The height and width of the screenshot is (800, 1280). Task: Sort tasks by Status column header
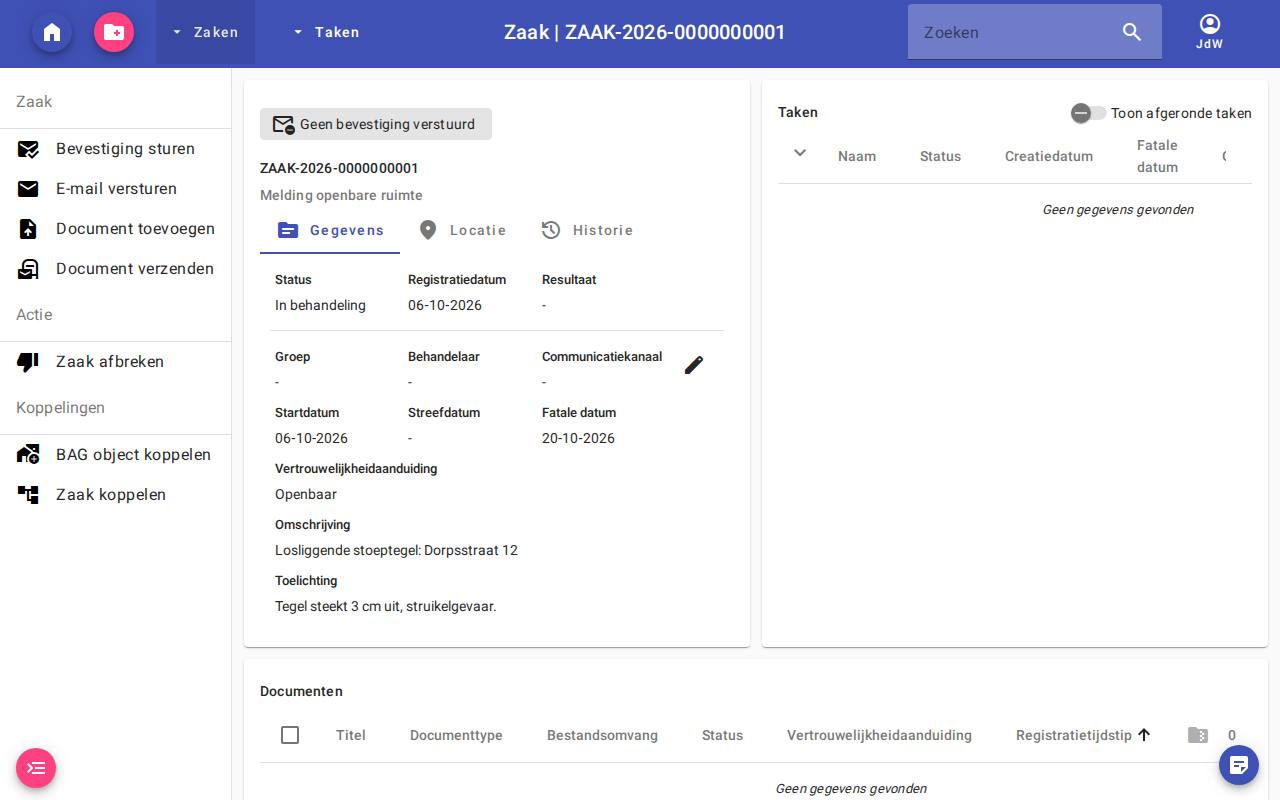[940, 156]
